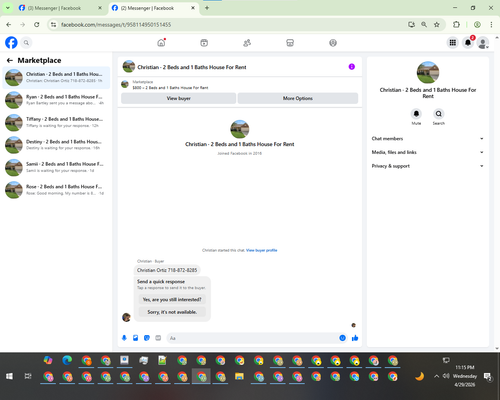Open File Explorer from the taskbar
This screenshot has width=500, height=400.
pos(239,376)
